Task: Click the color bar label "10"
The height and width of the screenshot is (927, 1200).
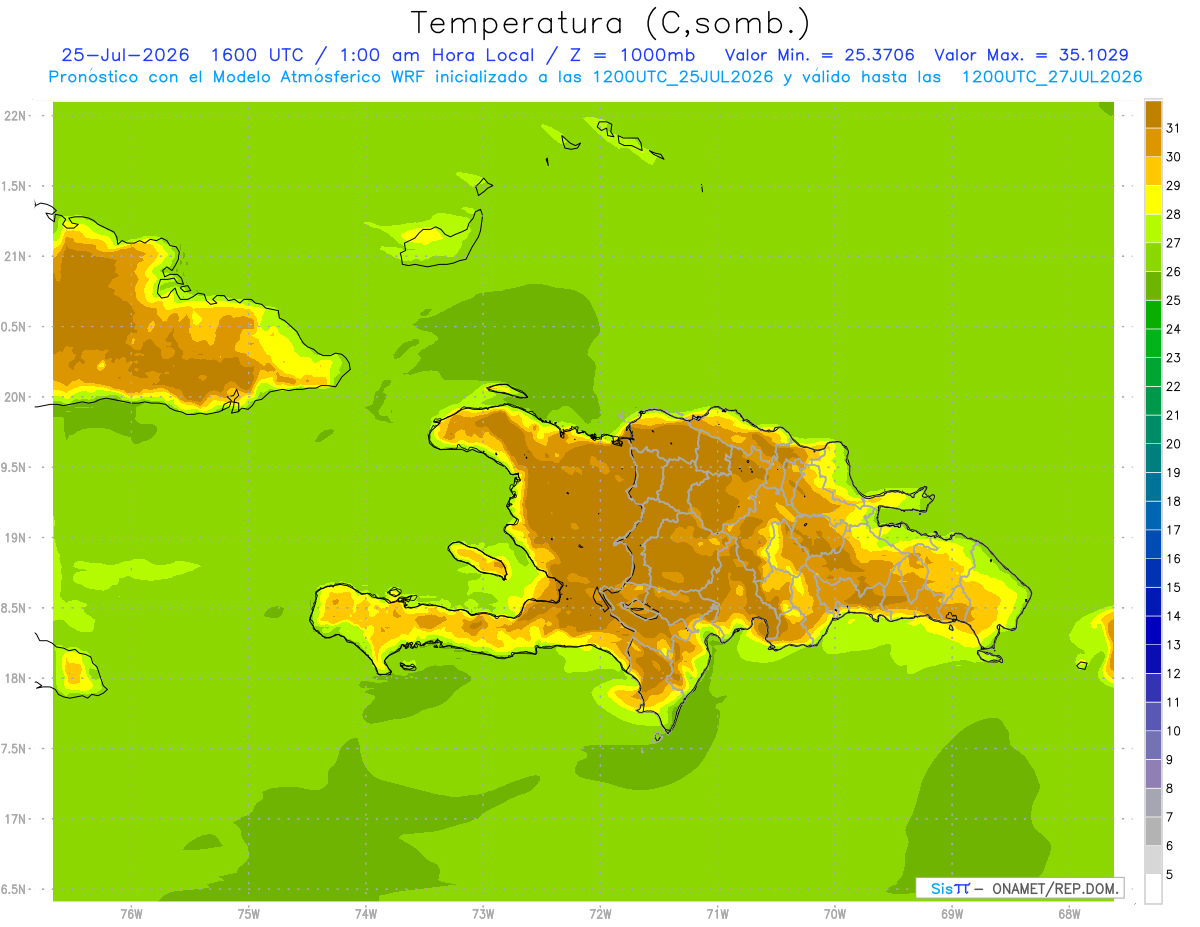Action: [1173, 731]
